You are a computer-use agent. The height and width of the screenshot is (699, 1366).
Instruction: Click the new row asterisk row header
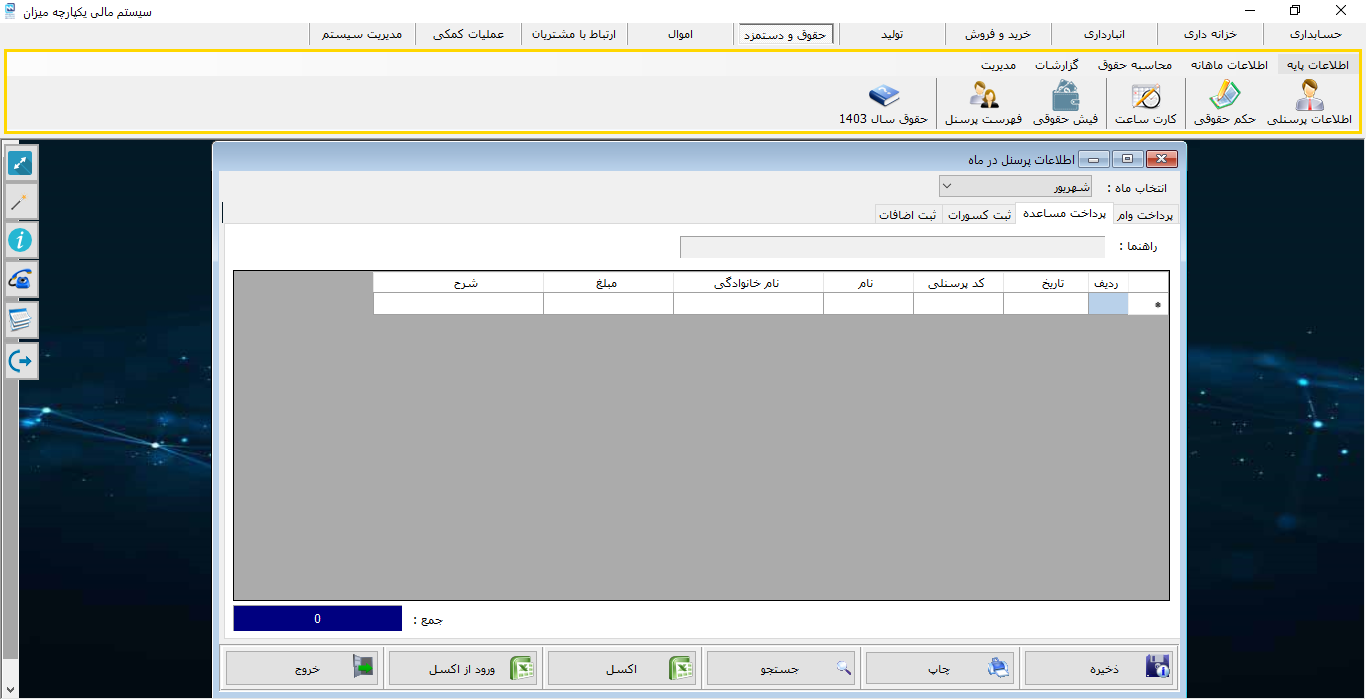click(1148, 304)
